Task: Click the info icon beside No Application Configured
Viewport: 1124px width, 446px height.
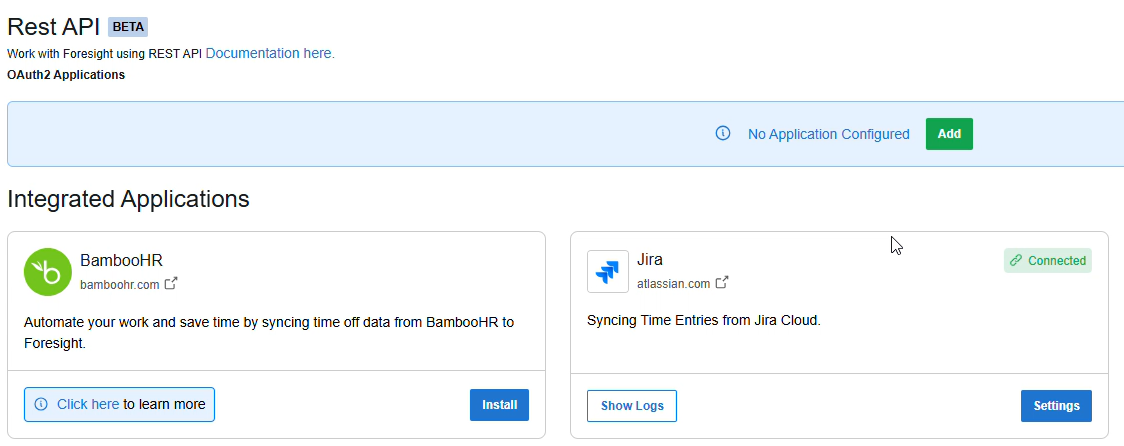Action: click(x=723, y=133)
